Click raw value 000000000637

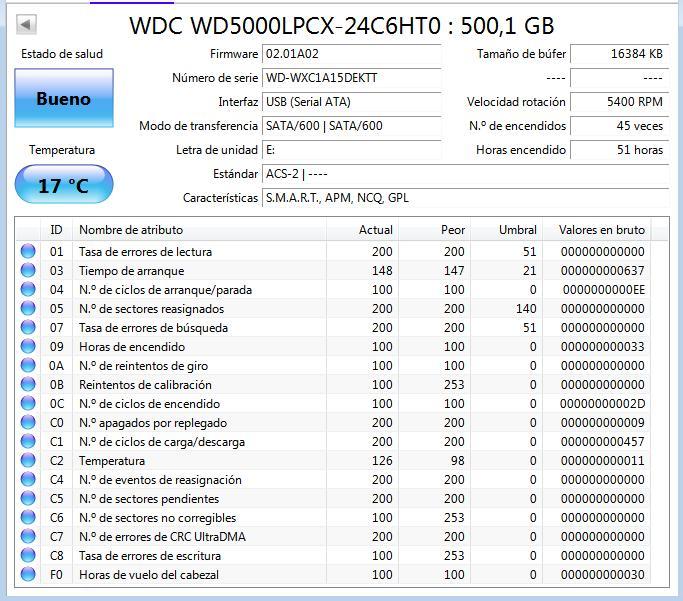(602, 270)
